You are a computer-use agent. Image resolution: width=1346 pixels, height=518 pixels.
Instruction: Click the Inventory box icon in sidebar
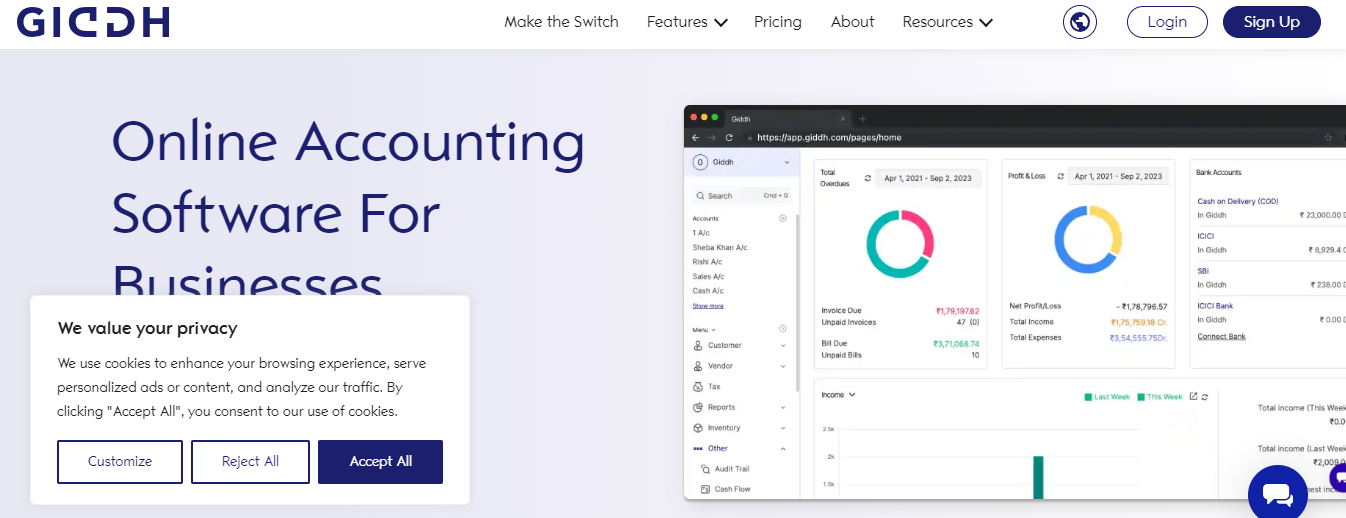pyautogui.click(x=698, y=428)
